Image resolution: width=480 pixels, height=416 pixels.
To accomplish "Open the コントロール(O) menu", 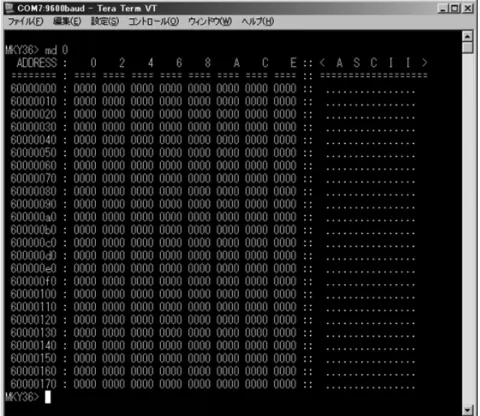I will (154, 22).
